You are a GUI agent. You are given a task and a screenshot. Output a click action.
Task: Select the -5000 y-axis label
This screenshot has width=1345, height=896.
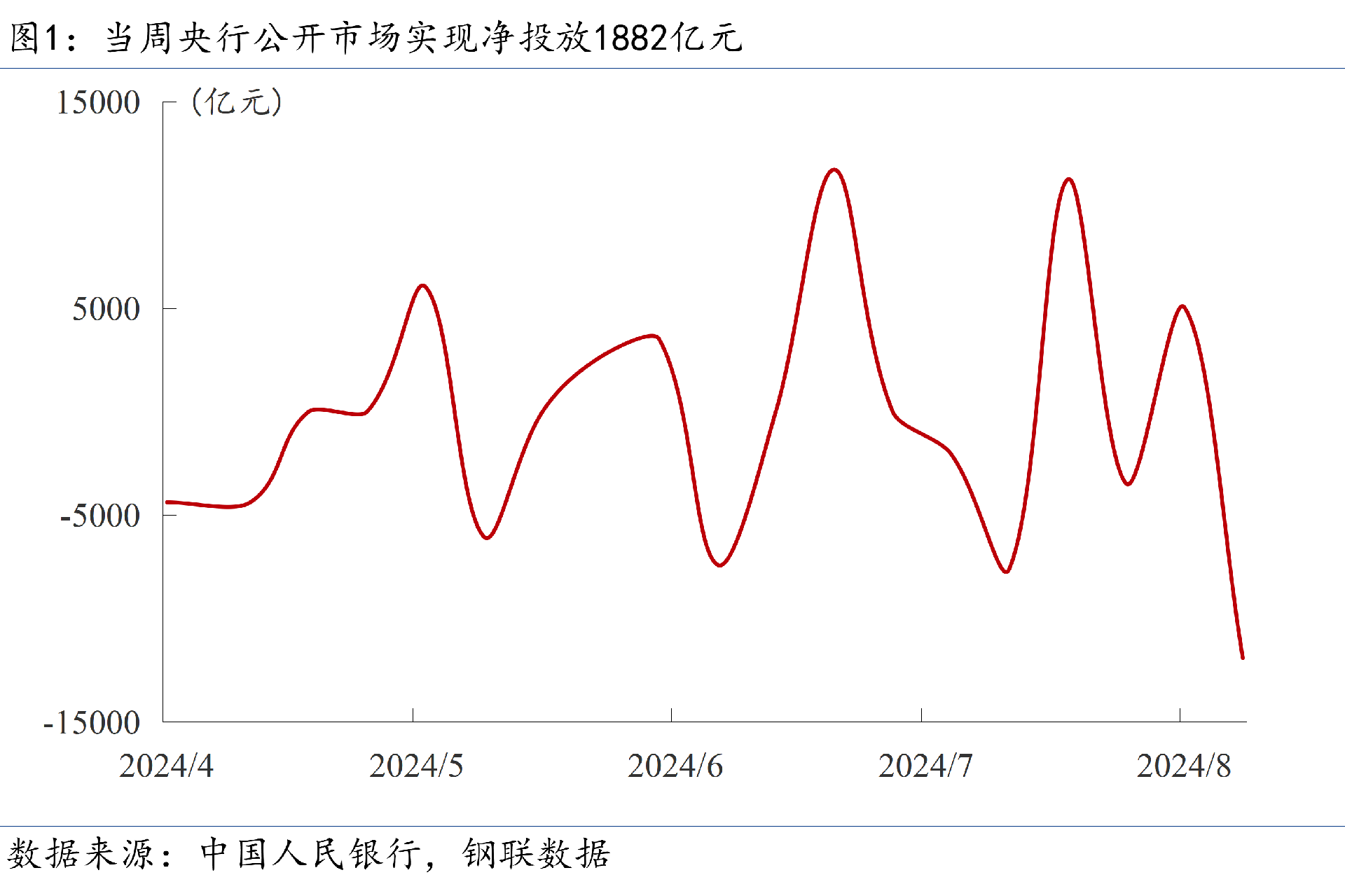pos(100,516)
